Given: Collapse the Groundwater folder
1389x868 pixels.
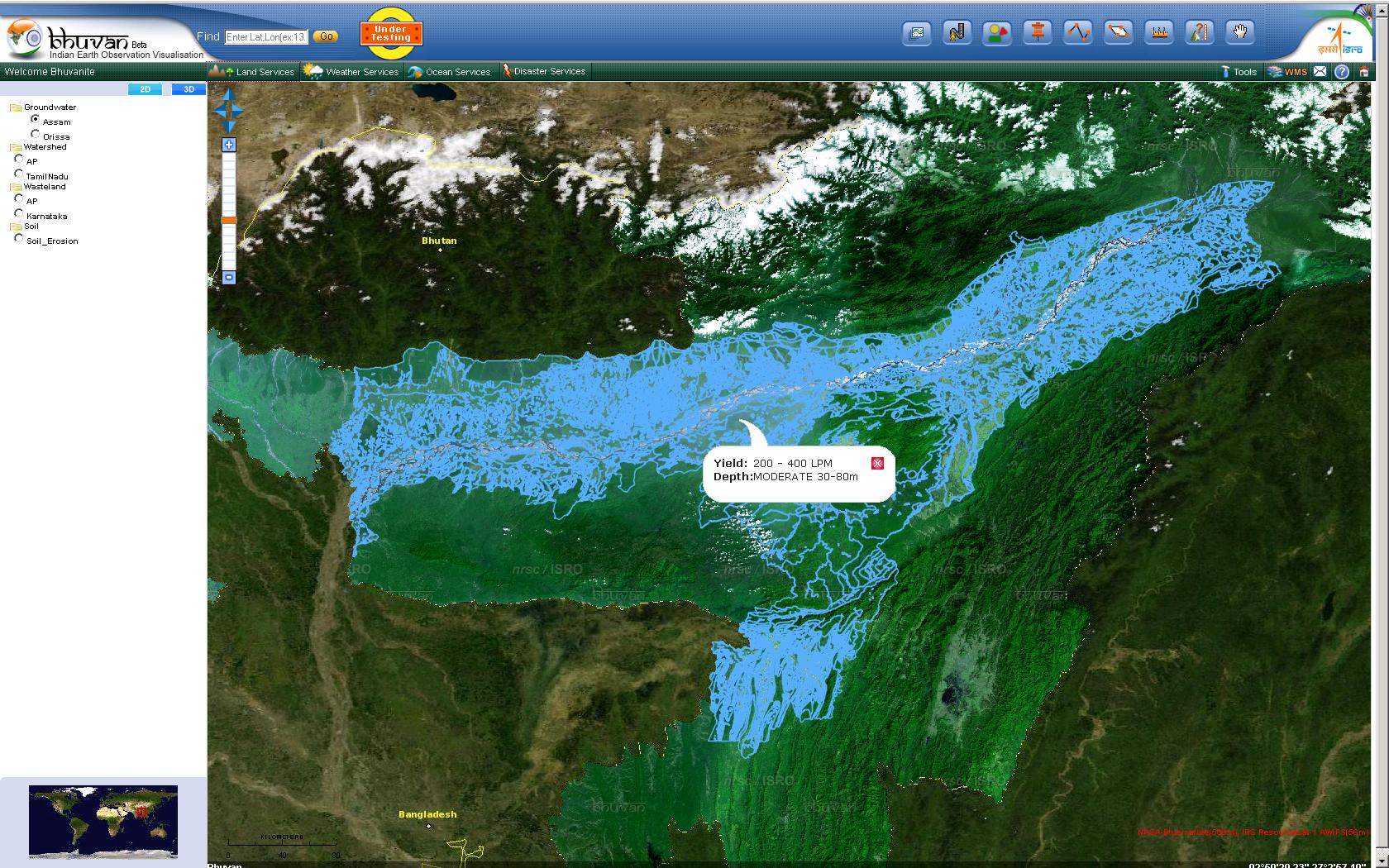Looking at the screenshot, I should tap(16, 107).
